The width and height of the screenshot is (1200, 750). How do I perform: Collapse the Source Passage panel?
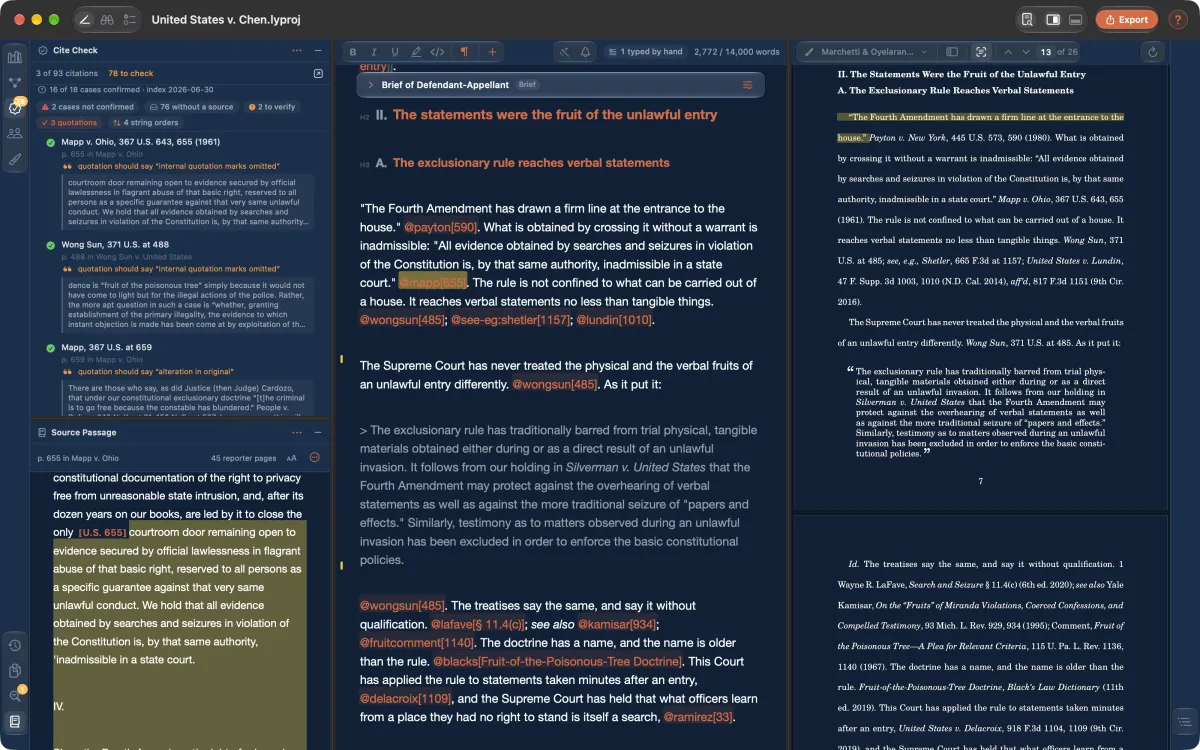click(x=318, y=433)
